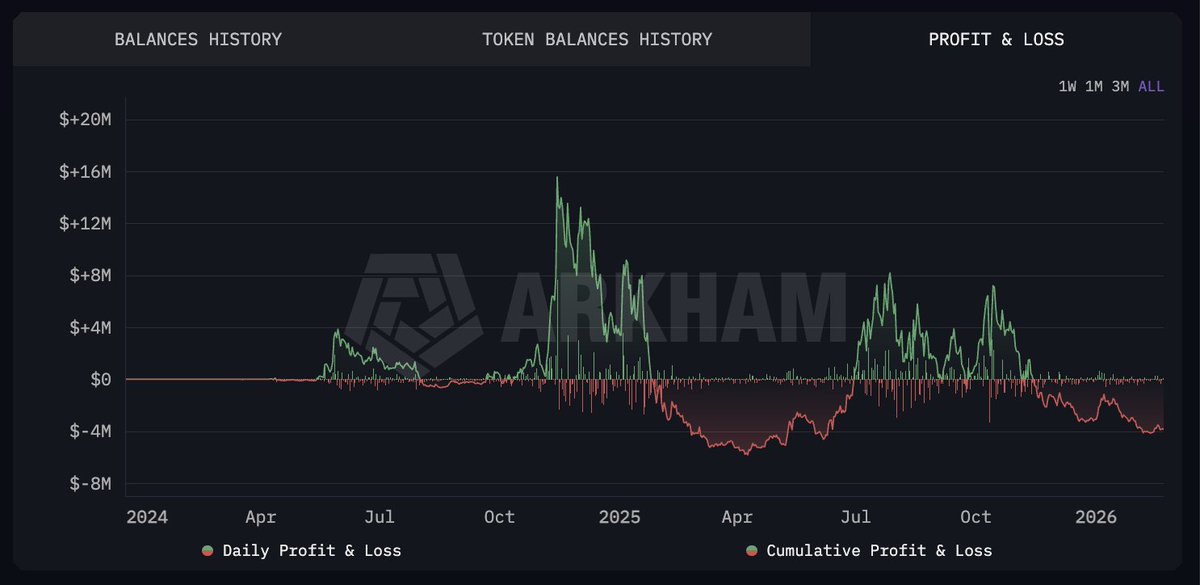This screenshot has width=1200, height=585.
Task: Toggle the Daily Profit & Loss series label
Action: click(x=311, y=551)
